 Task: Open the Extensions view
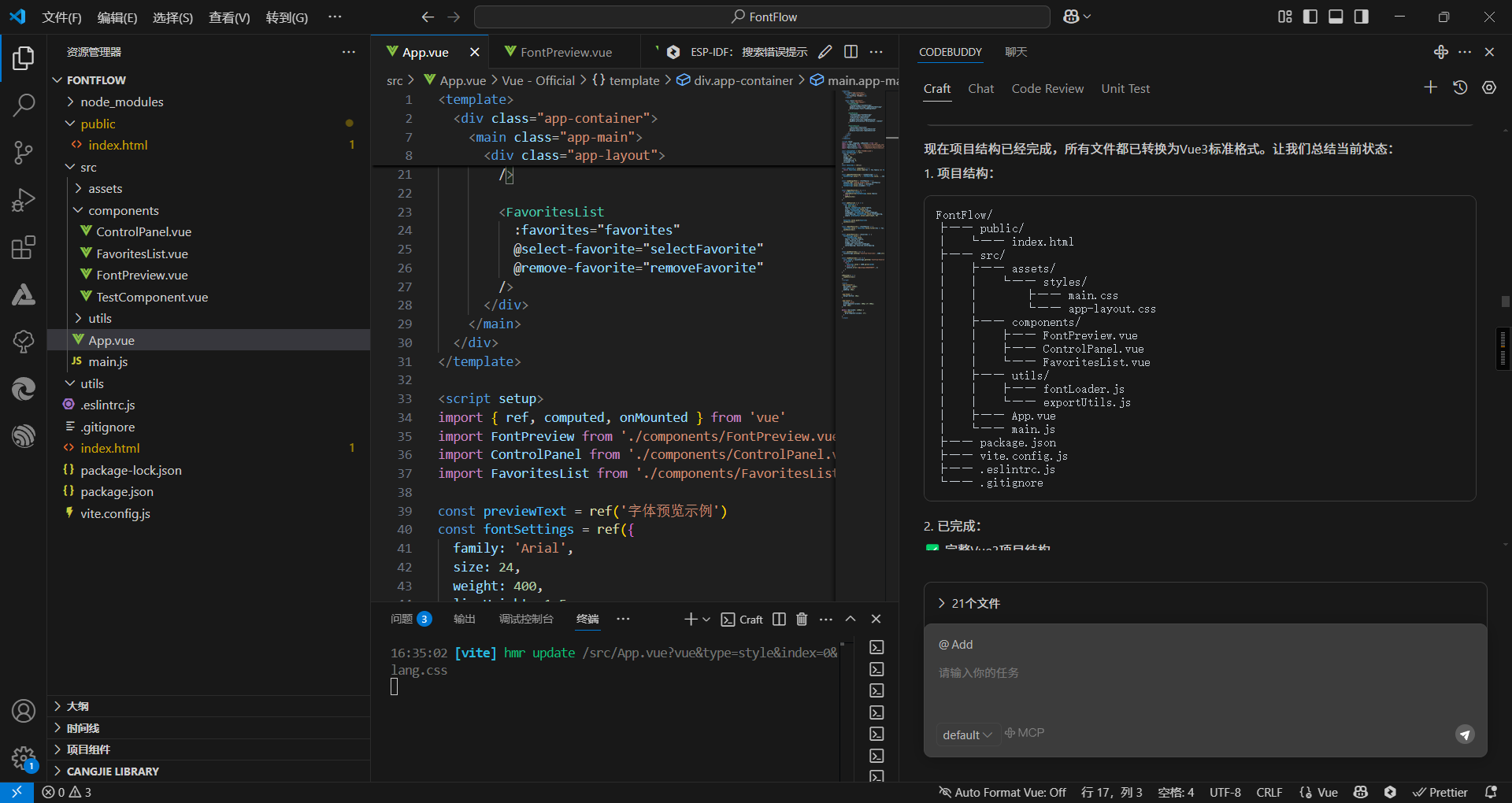pyautogui.click(x=24, y=247)
